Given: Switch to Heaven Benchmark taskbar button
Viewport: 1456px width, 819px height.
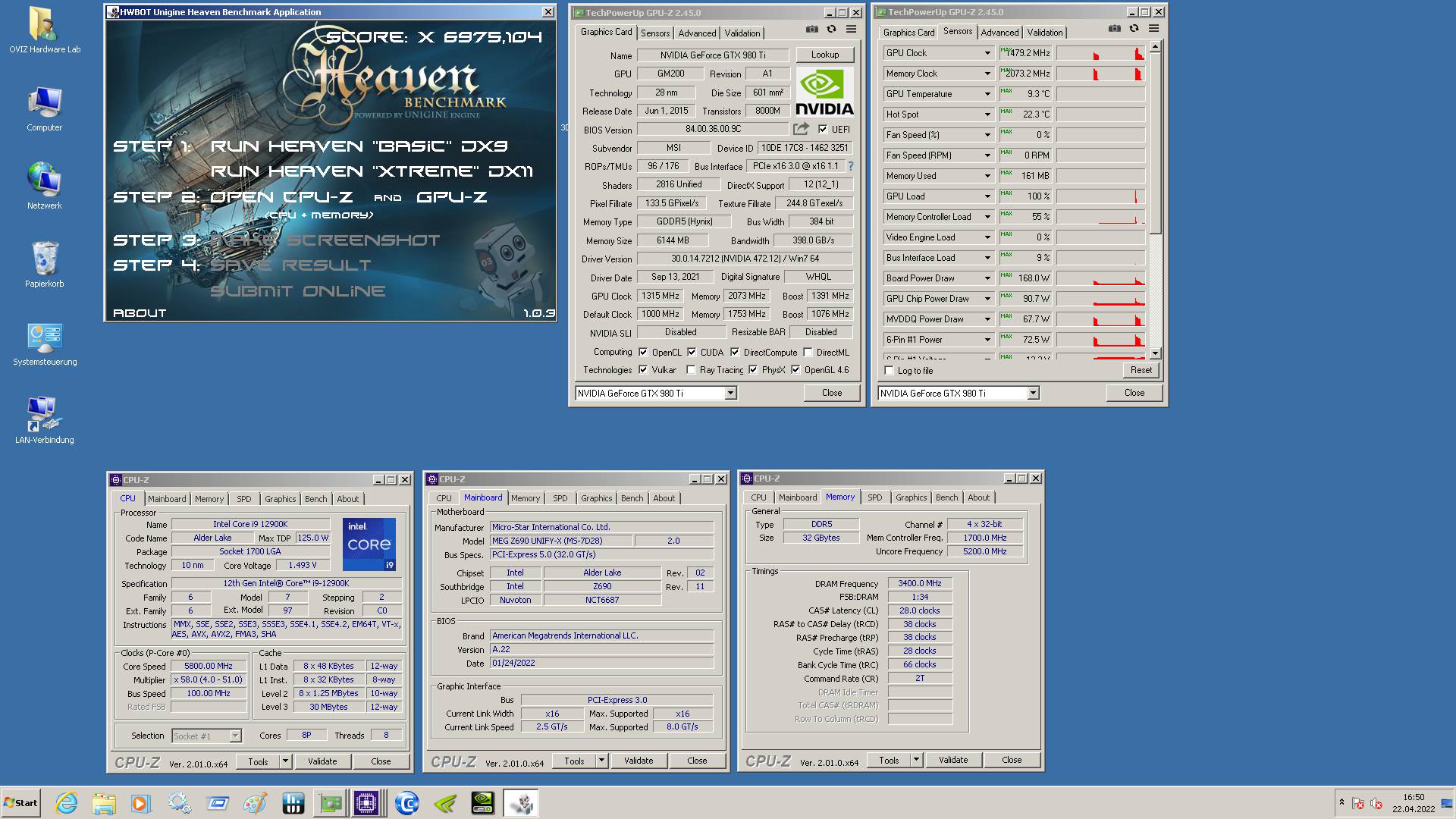Looking at the screenshot, I should [521, 803].
